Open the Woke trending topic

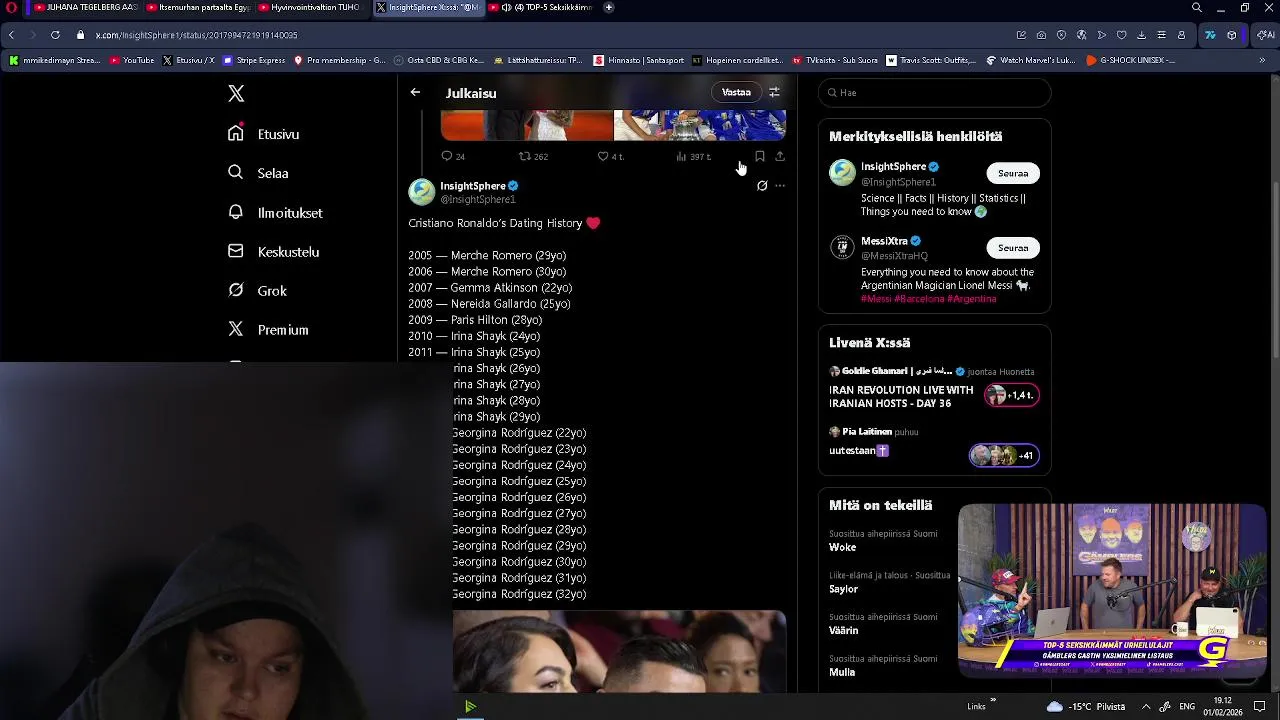coord(842,547)
